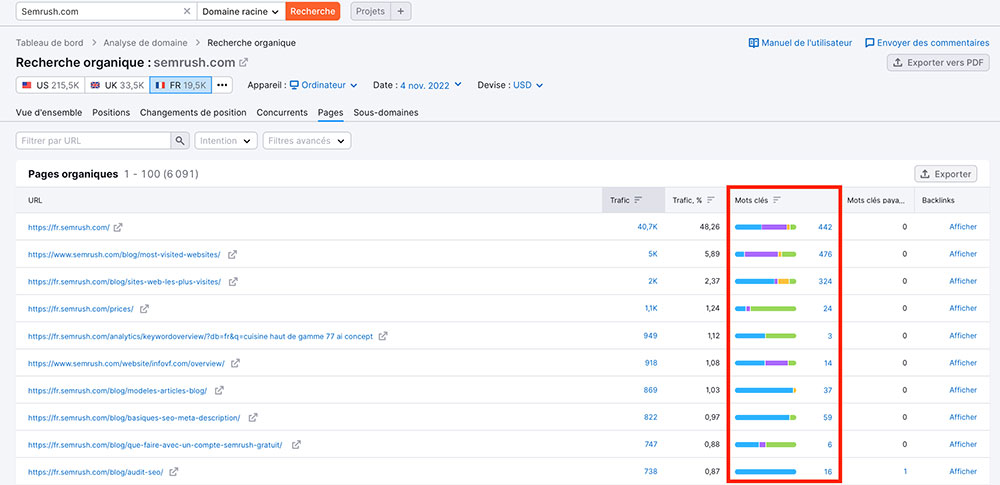This screenshot has width=1000, height=485.
Task: Click paid keywords value 1 in audit-seo row
Action: [905, 472]
